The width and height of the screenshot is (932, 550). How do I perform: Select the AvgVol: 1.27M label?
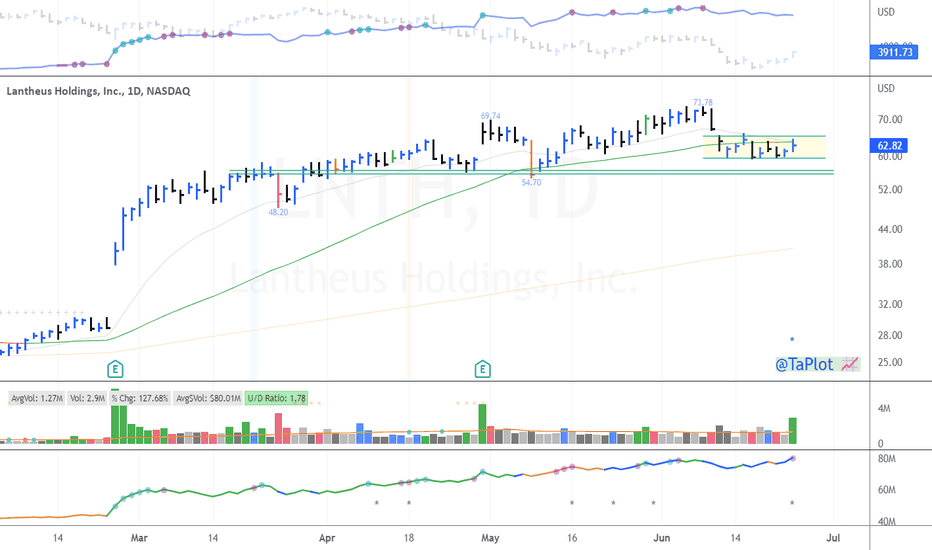pos(37,398)
